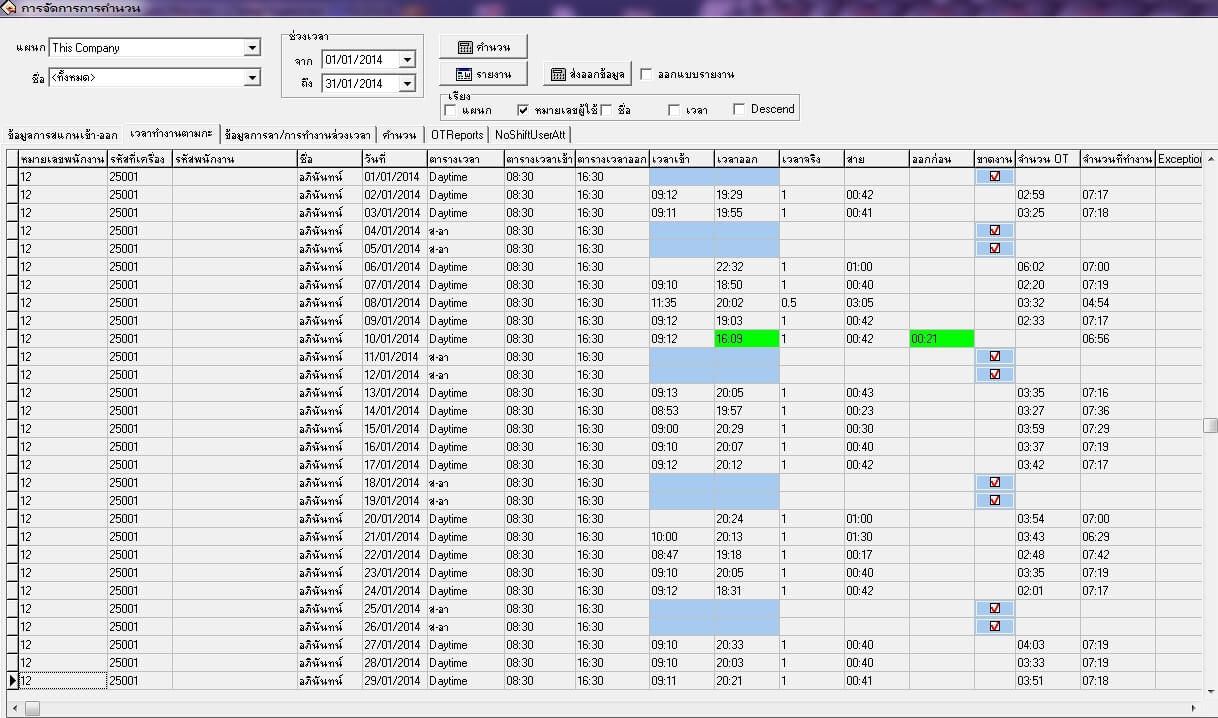This screenshot has width=1218, height=718.
Task: Uncheck the หมายเลขผู้ใช้ sort checkbox
Action: tap(522, 110)
